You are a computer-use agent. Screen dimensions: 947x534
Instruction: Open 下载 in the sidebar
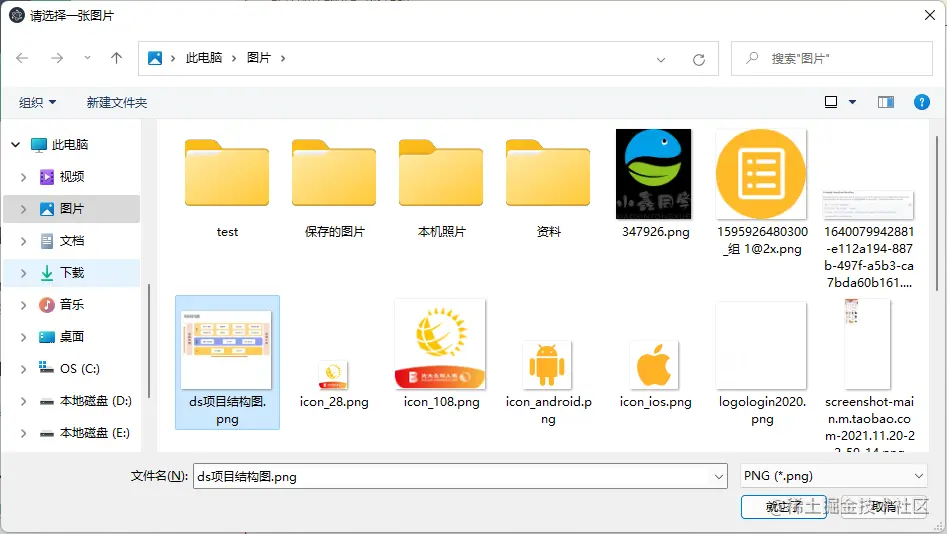(71, 273)
